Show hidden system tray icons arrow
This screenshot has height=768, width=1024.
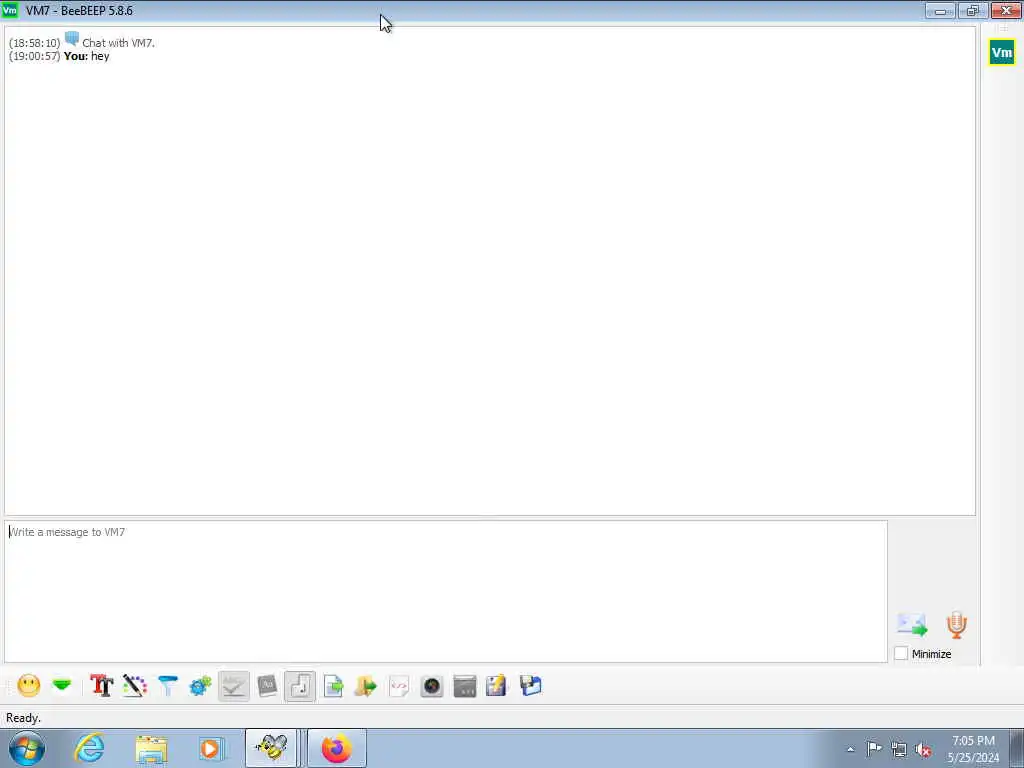point(850,749)
